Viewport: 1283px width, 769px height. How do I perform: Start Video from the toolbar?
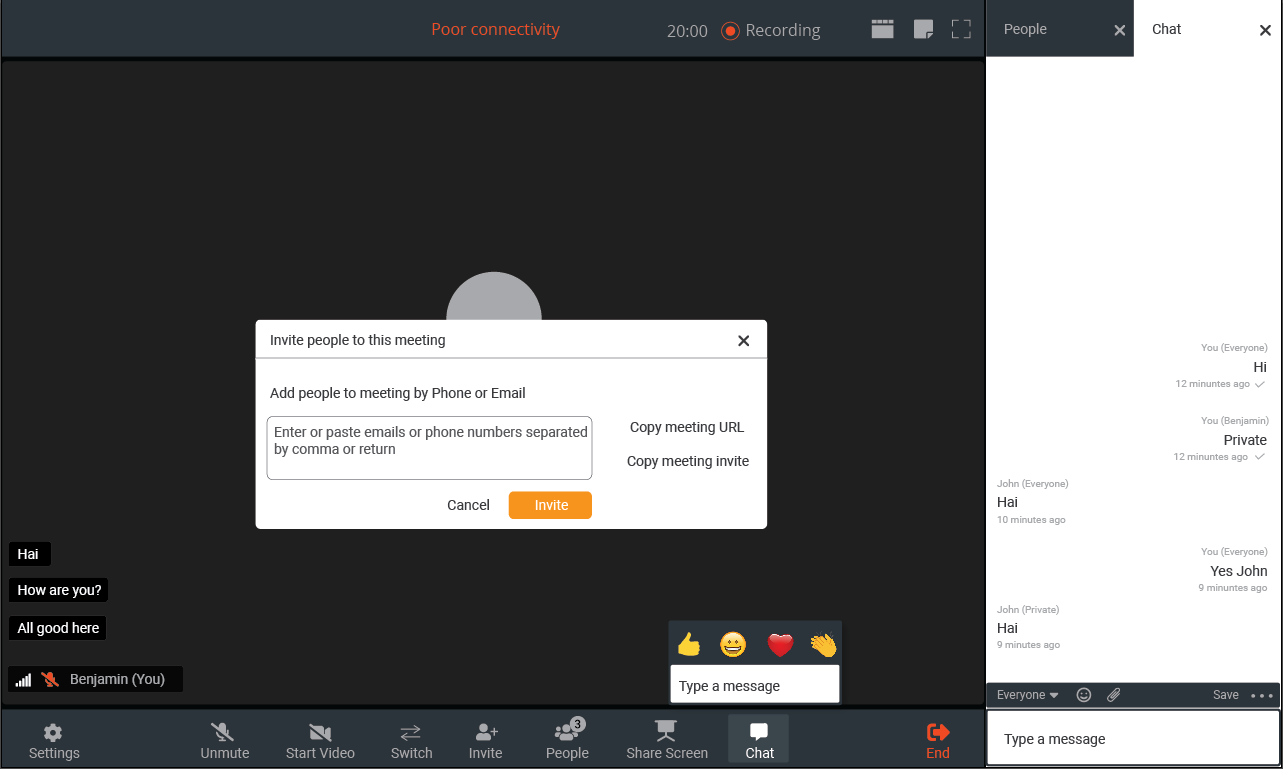(x=320, y=740)
